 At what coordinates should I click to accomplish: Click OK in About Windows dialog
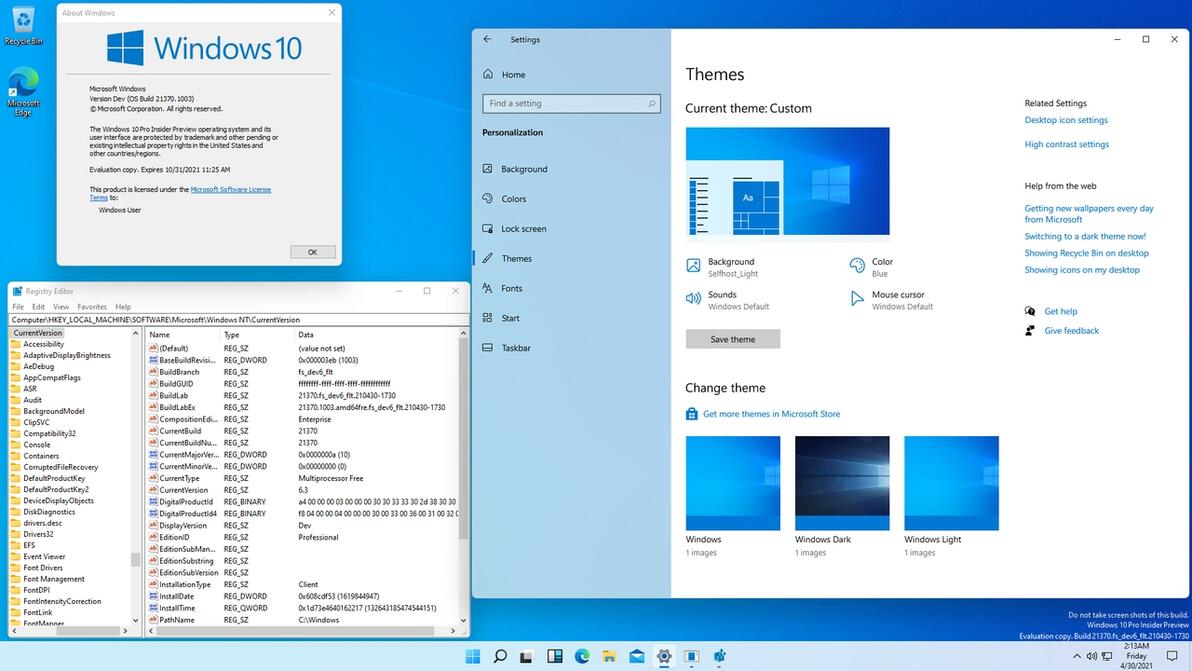pos(312,252)
